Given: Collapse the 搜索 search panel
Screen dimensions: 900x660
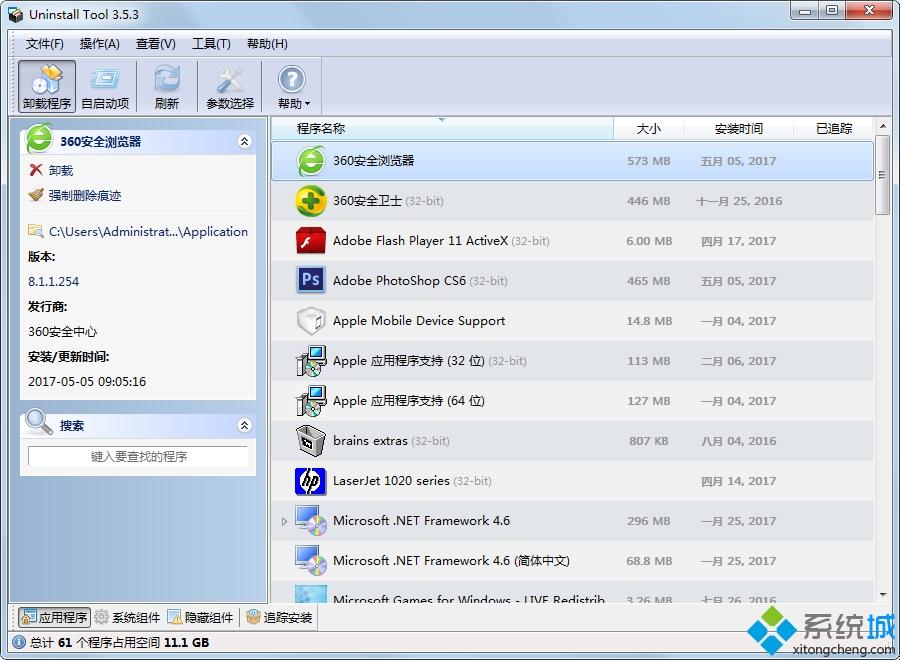Looking at the screenshot, I should 245,425.
